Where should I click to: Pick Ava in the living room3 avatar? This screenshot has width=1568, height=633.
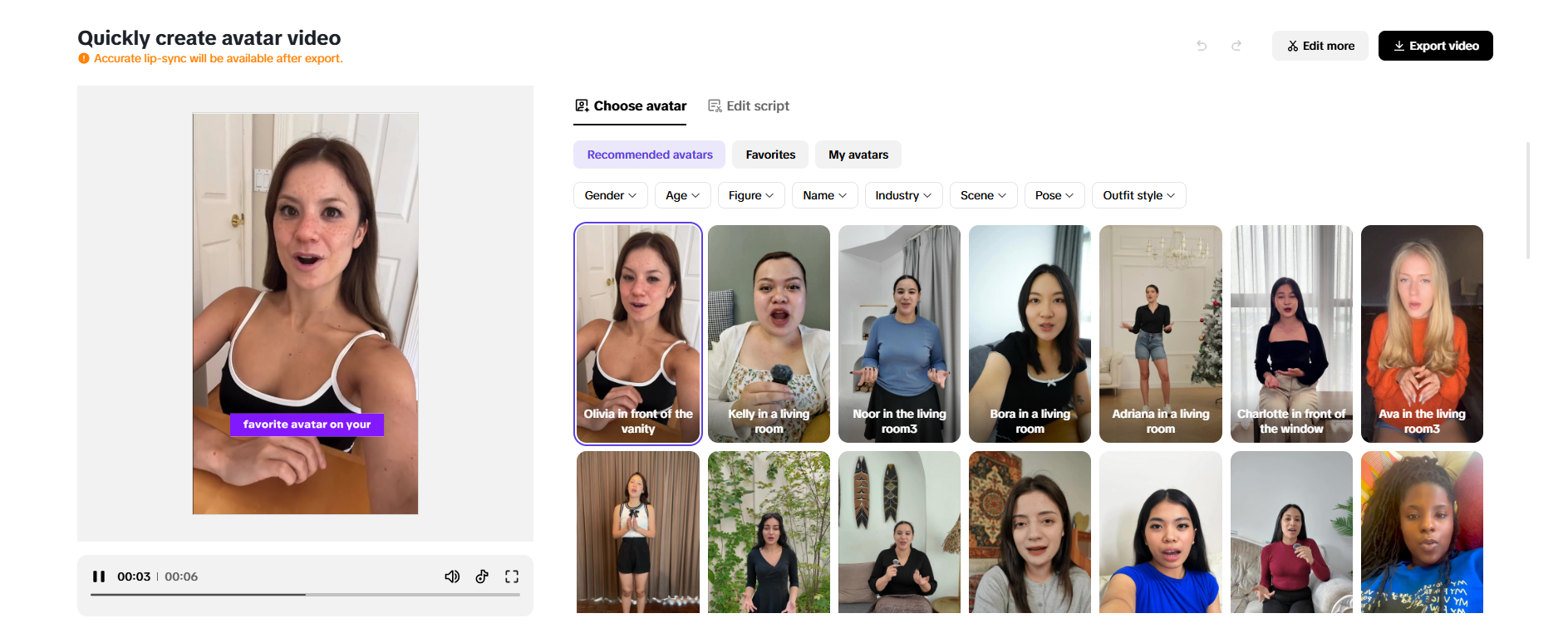1421,333
